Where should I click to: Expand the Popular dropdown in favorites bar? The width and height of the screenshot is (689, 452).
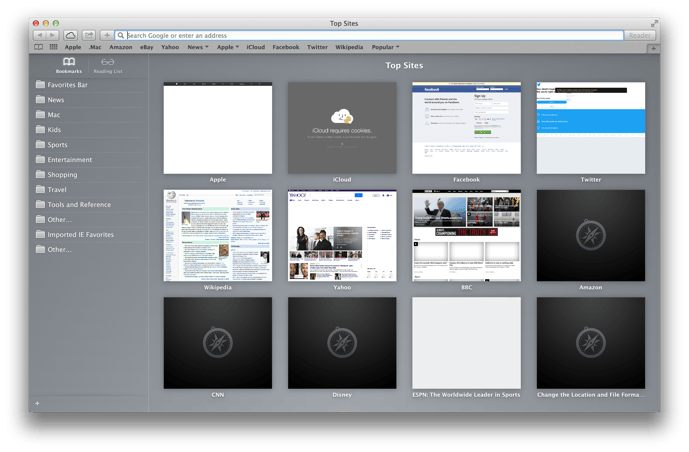tap(385, 47)
